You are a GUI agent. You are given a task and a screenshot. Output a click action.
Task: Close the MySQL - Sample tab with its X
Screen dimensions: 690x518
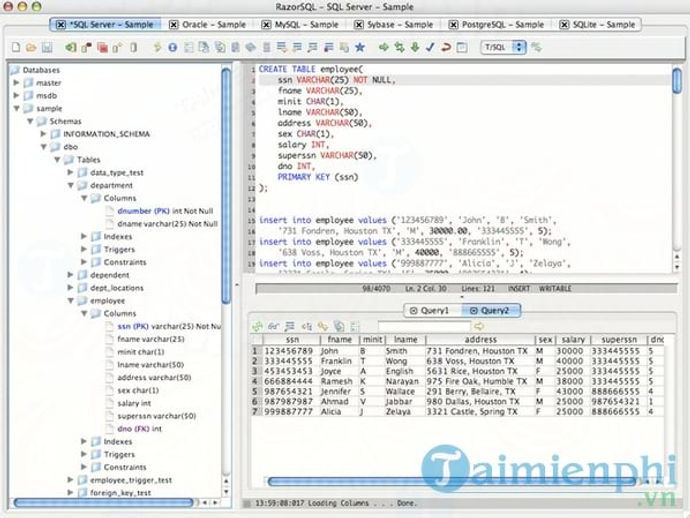coord(266,25)
